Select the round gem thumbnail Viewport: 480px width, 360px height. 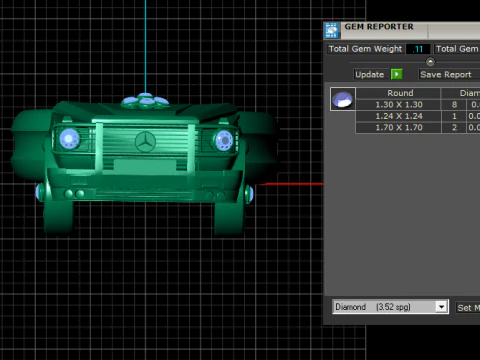343,99
